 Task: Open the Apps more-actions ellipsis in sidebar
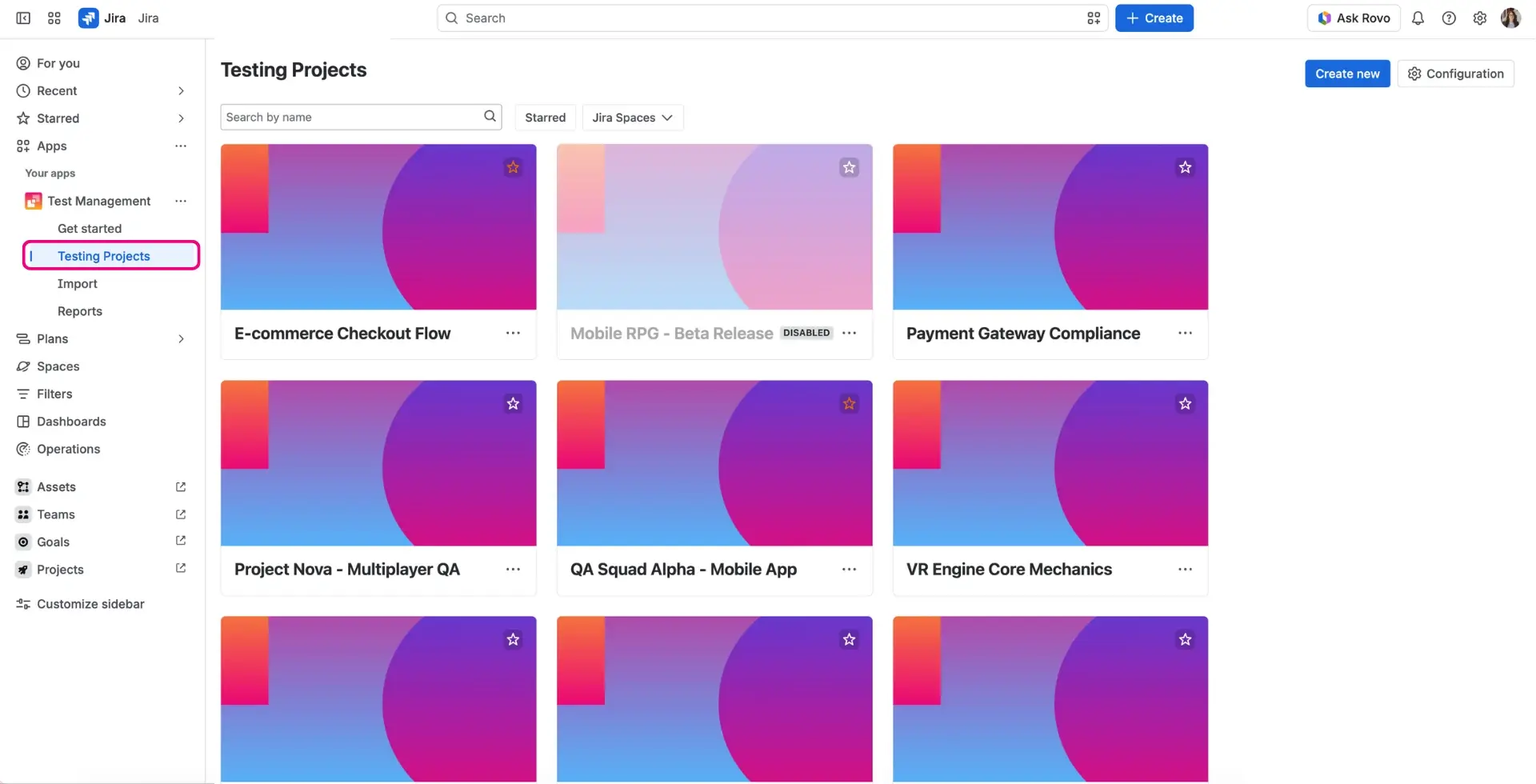click(181, 146)
